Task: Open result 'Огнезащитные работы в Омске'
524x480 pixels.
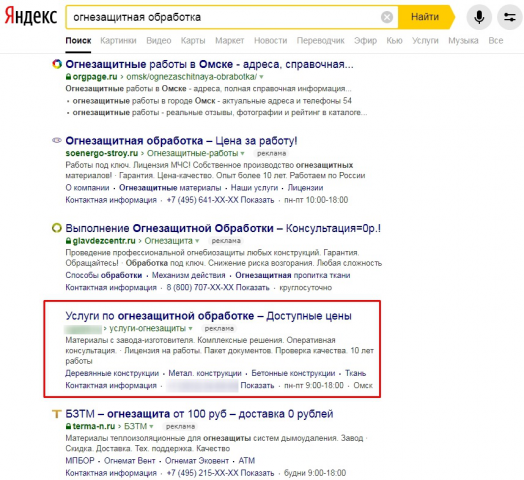Action: [x=209, y=64]
